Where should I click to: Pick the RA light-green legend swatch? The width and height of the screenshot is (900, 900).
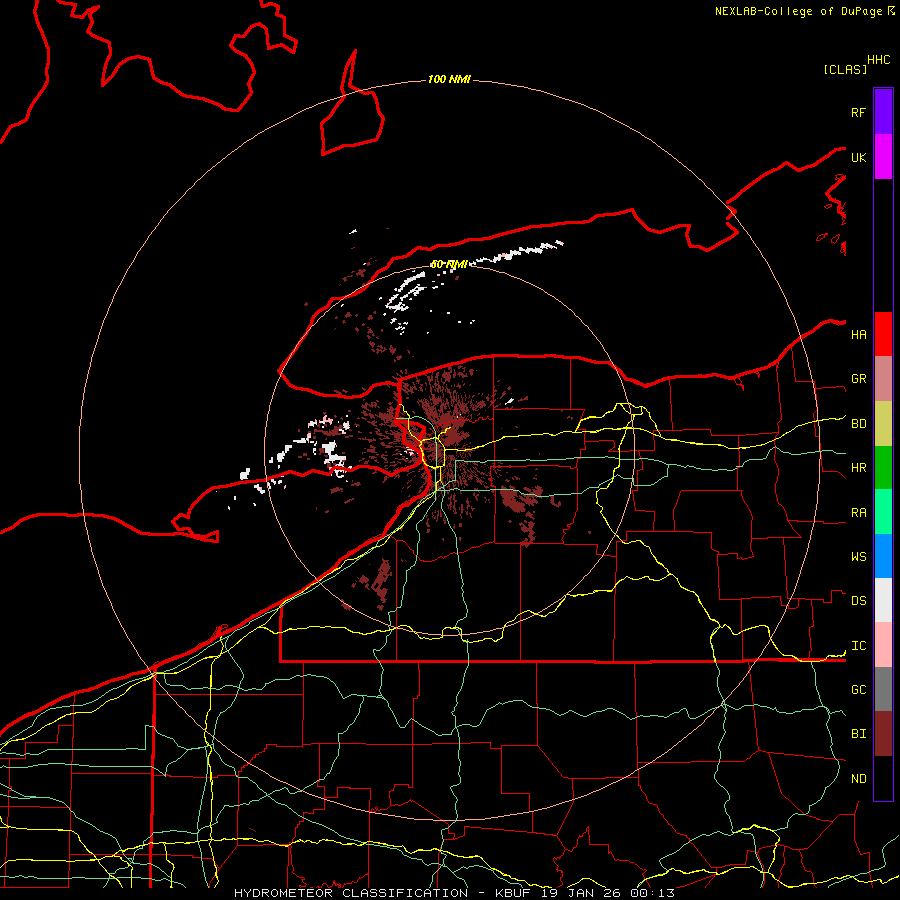[x=883, y=512]
